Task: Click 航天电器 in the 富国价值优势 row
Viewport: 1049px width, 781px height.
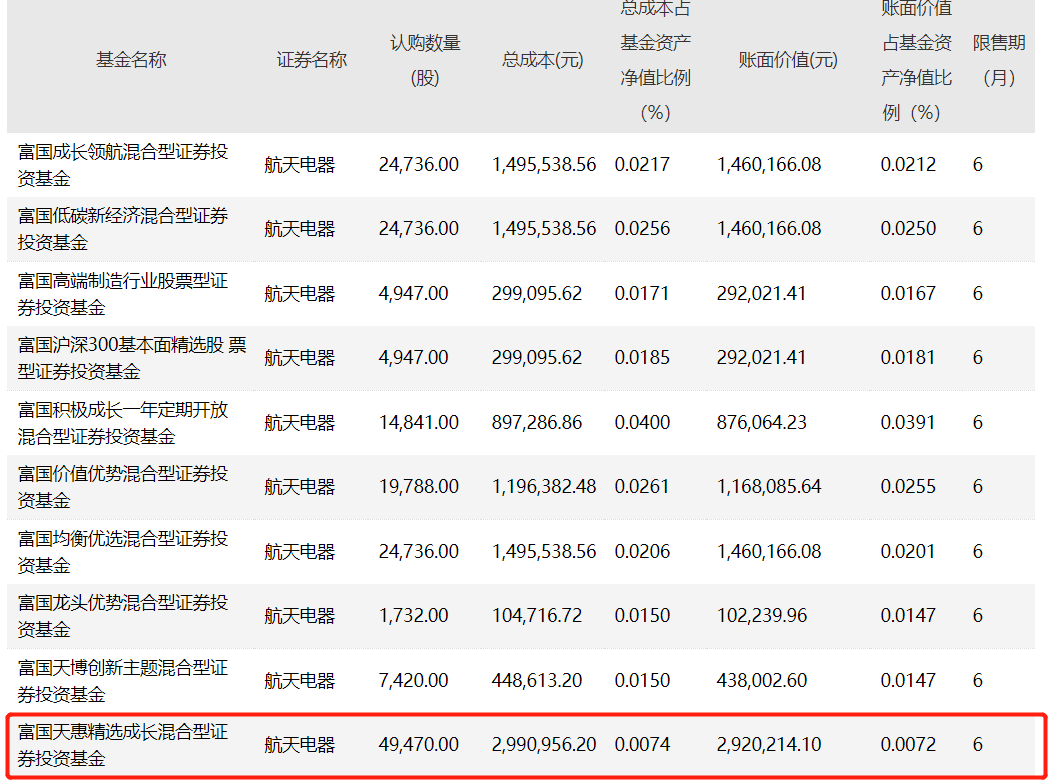Action: [x=300, y=487]
